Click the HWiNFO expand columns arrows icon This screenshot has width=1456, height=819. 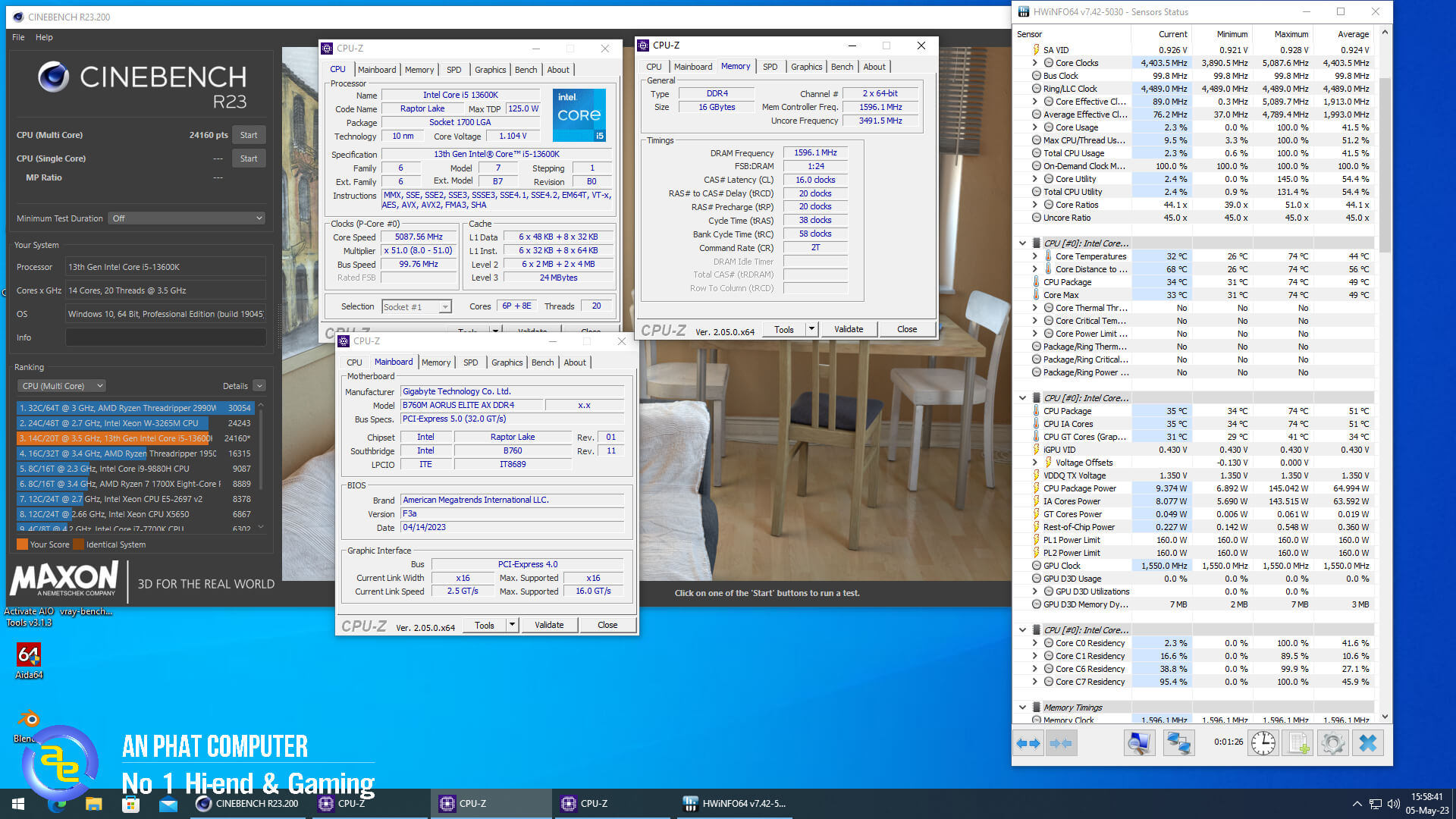pos(1028,743)
